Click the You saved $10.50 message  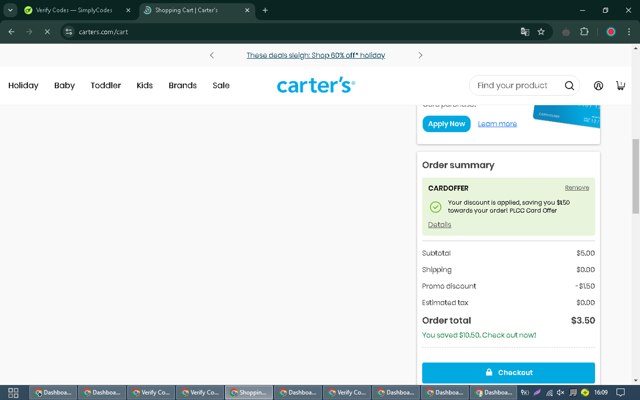click(479, 335)
